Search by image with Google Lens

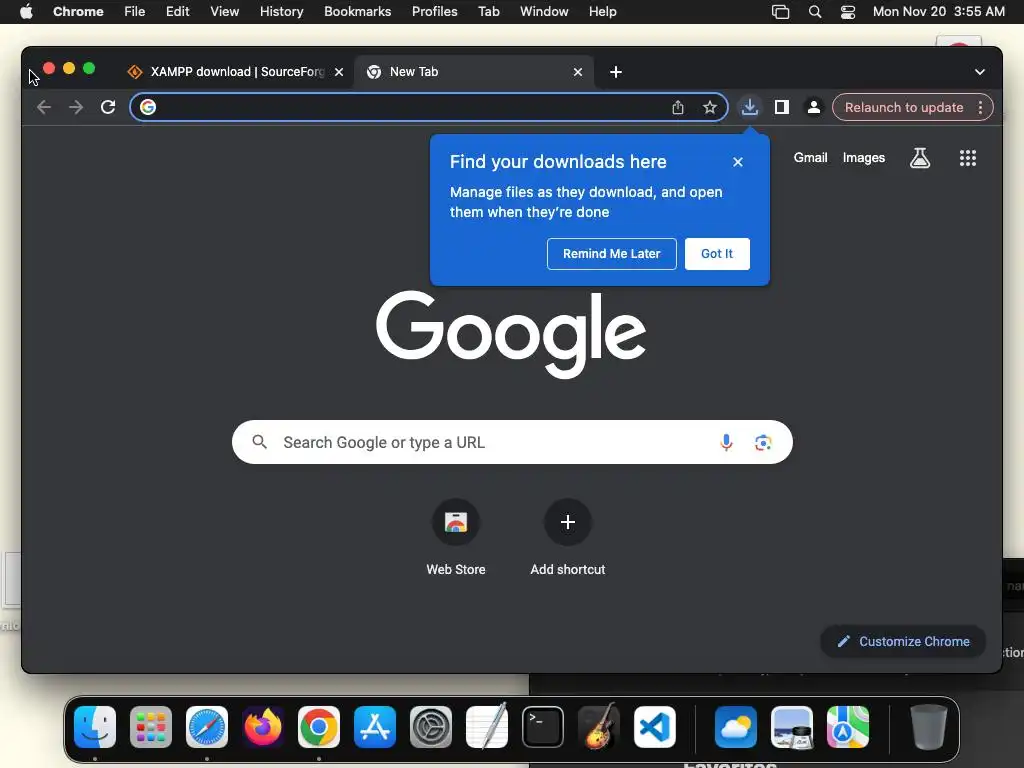coord(763,443)
